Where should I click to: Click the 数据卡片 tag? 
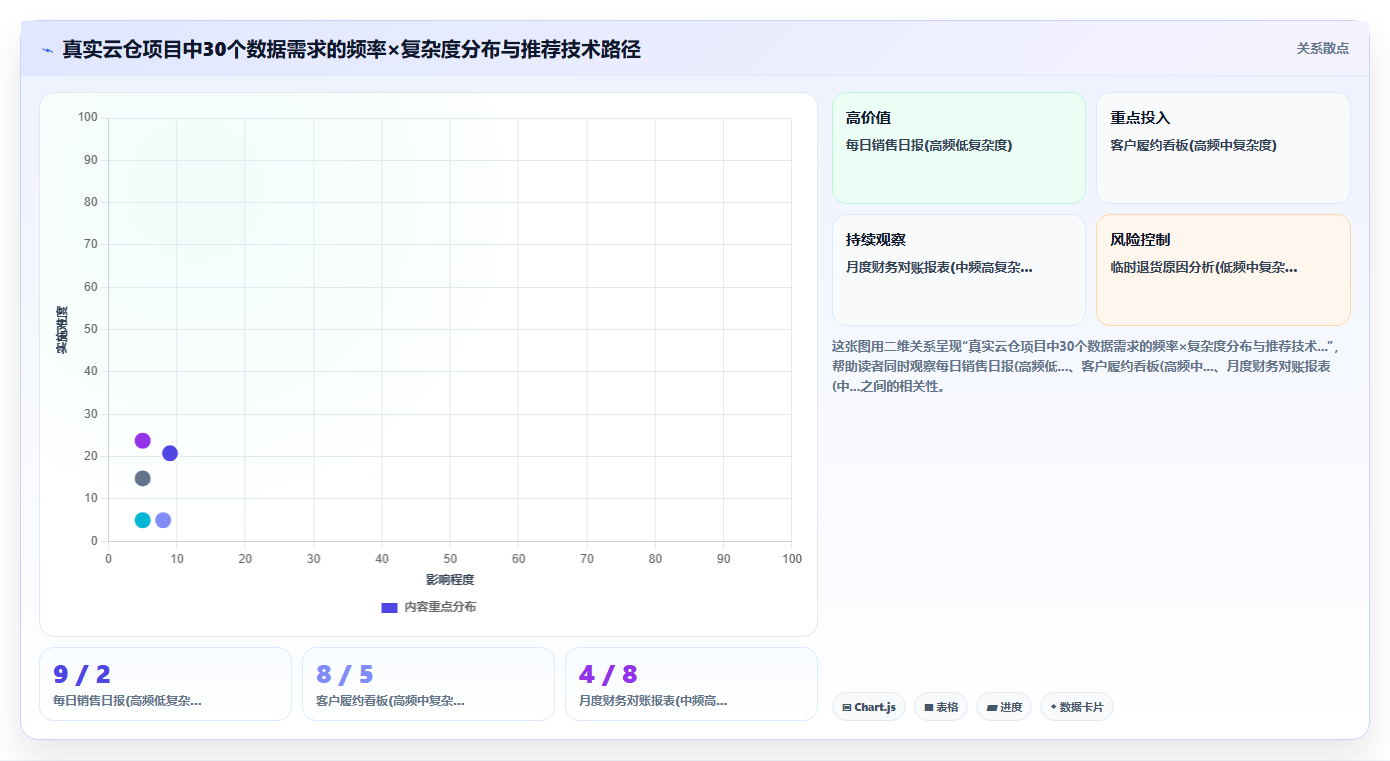click(1076, 707)
